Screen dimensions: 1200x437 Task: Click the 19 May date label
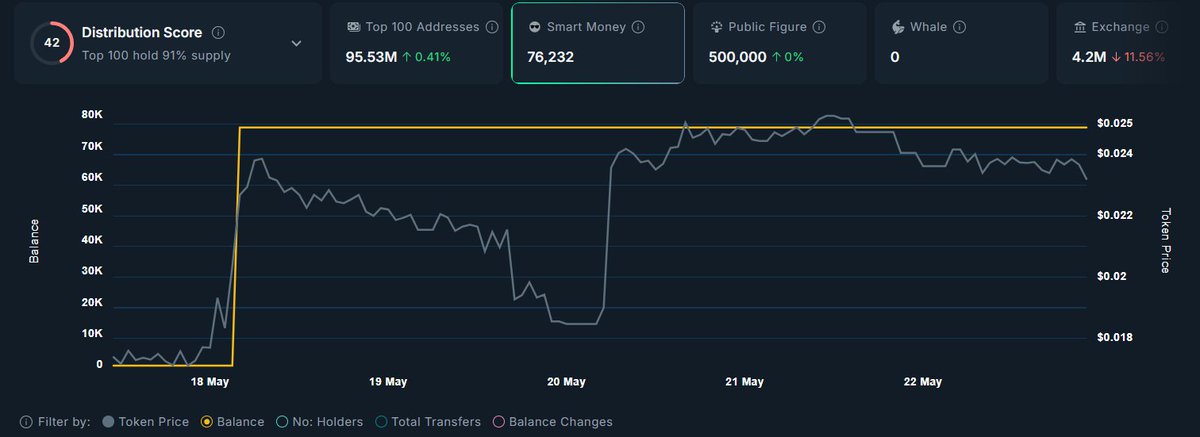(388, 382)
